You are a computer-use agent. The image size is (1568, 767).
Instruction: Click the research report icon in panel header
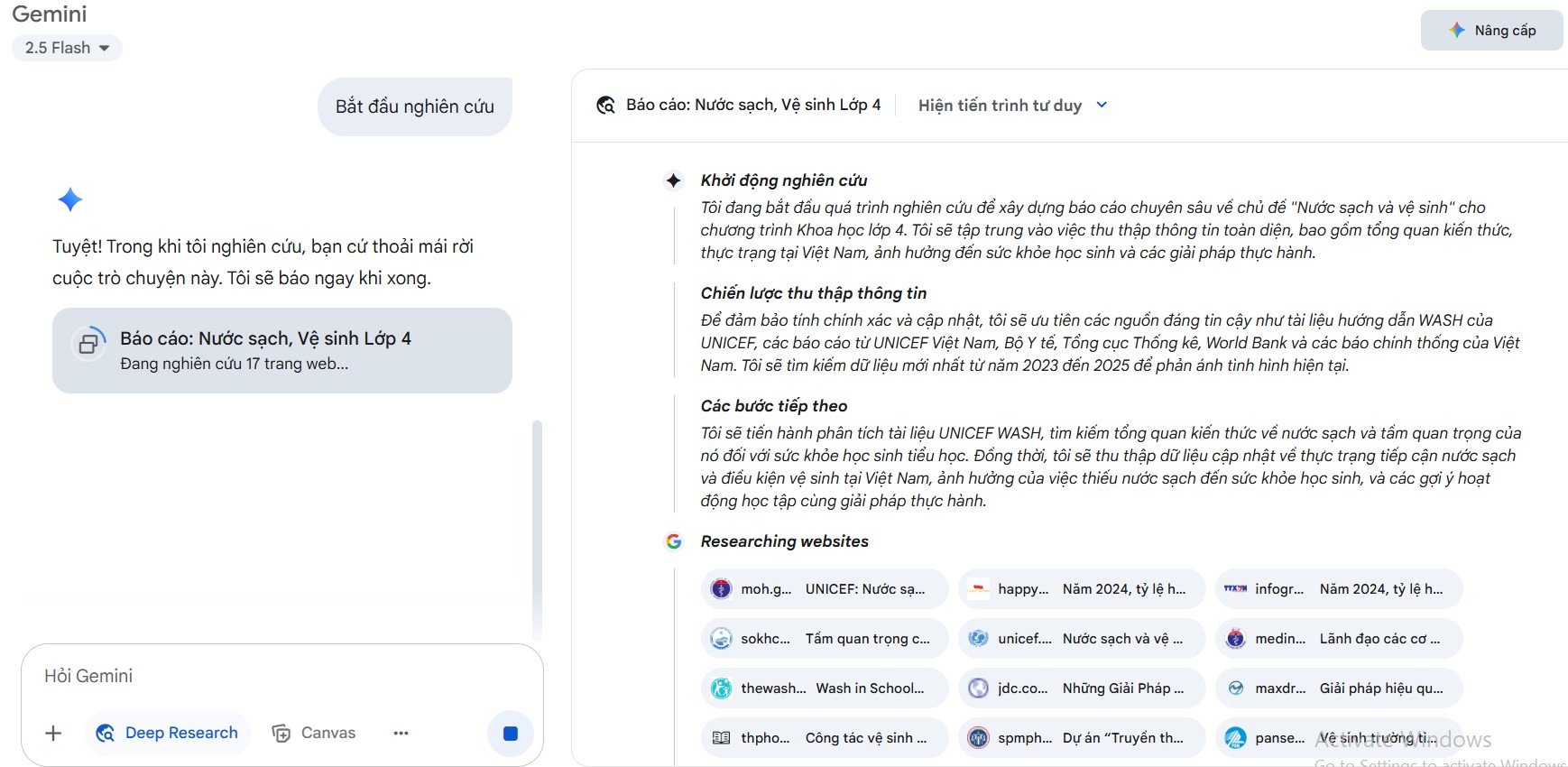pos(606,106)
